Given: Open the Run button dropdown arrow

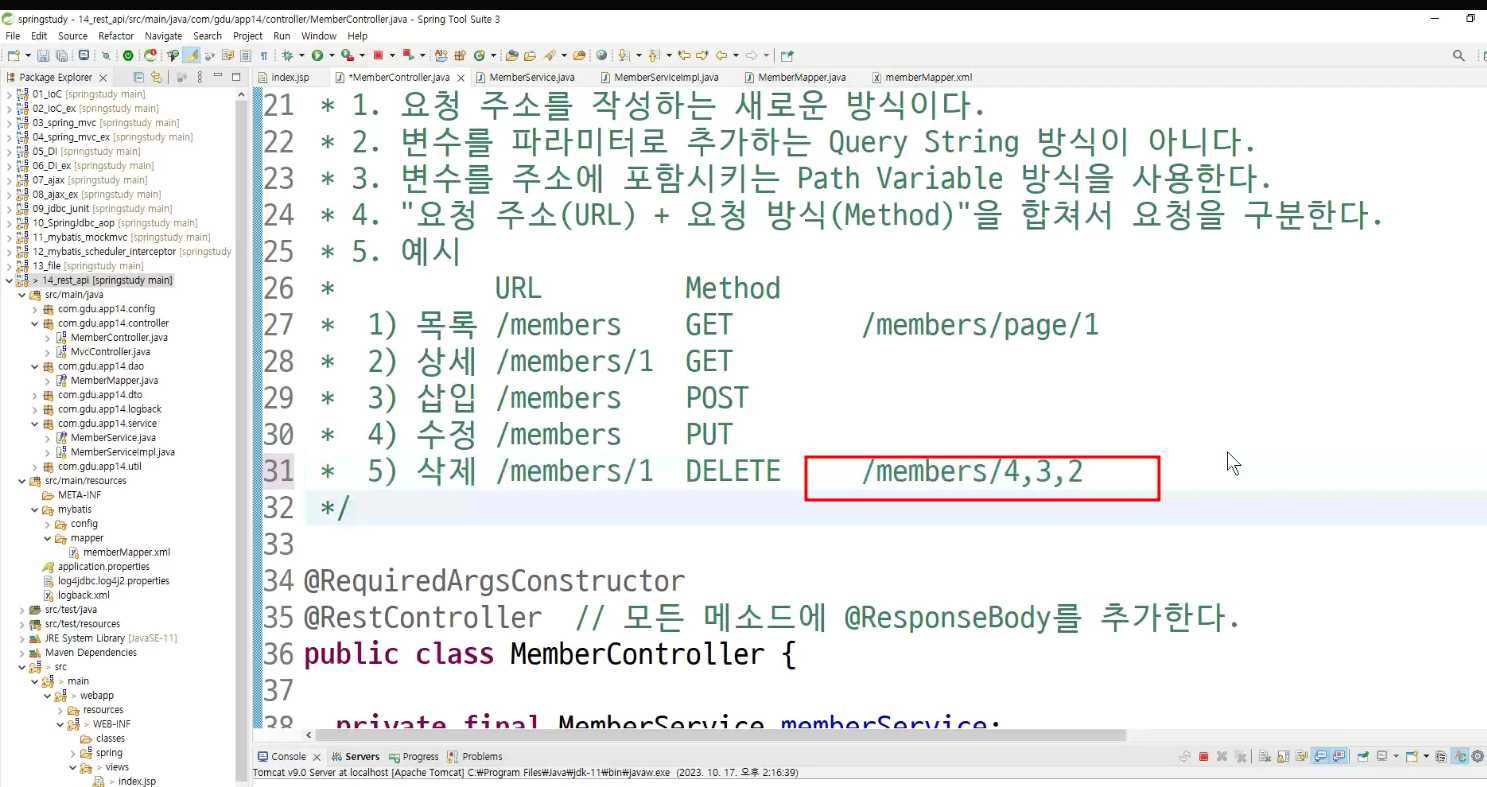Looking at the screenshot, I should tap(332, 55).
